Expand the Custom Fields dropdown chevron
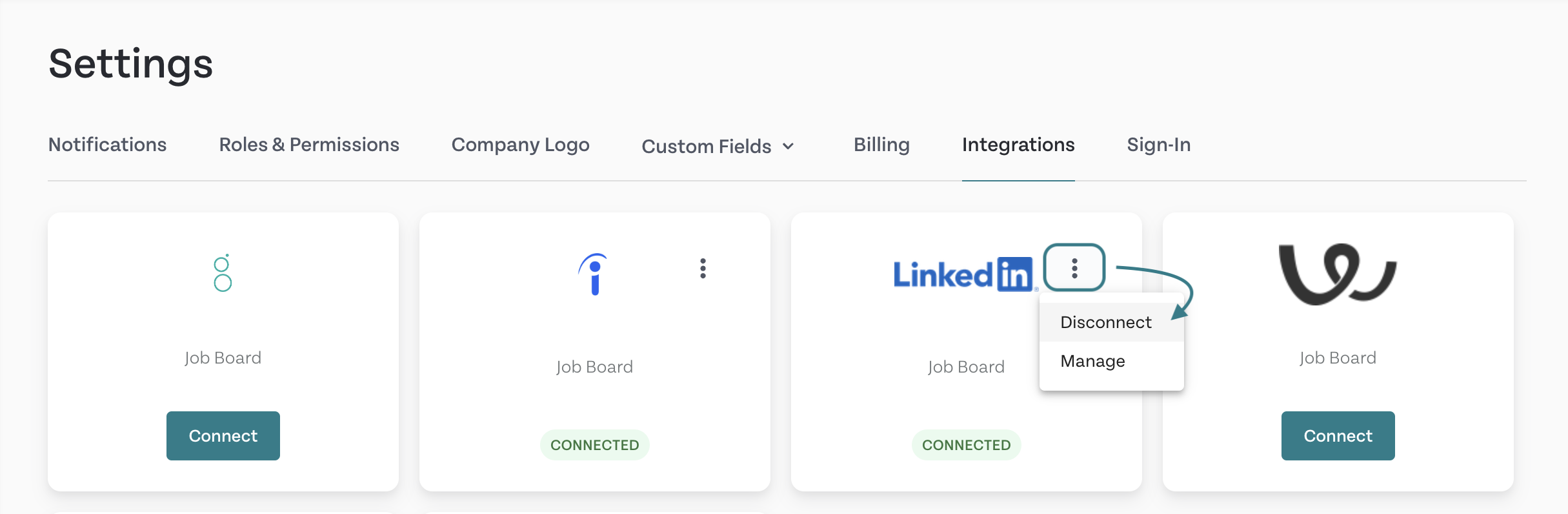Image resolution: width=1568 pixels, height=514 pixels. [788, 147]
